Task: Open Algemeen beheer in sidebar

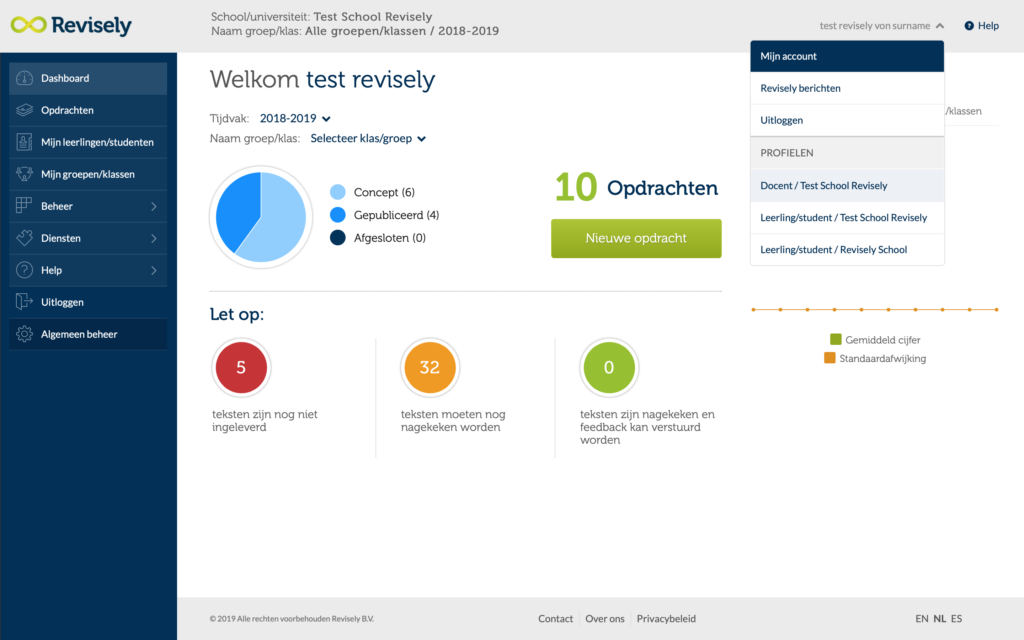Action: click(88, 334)
